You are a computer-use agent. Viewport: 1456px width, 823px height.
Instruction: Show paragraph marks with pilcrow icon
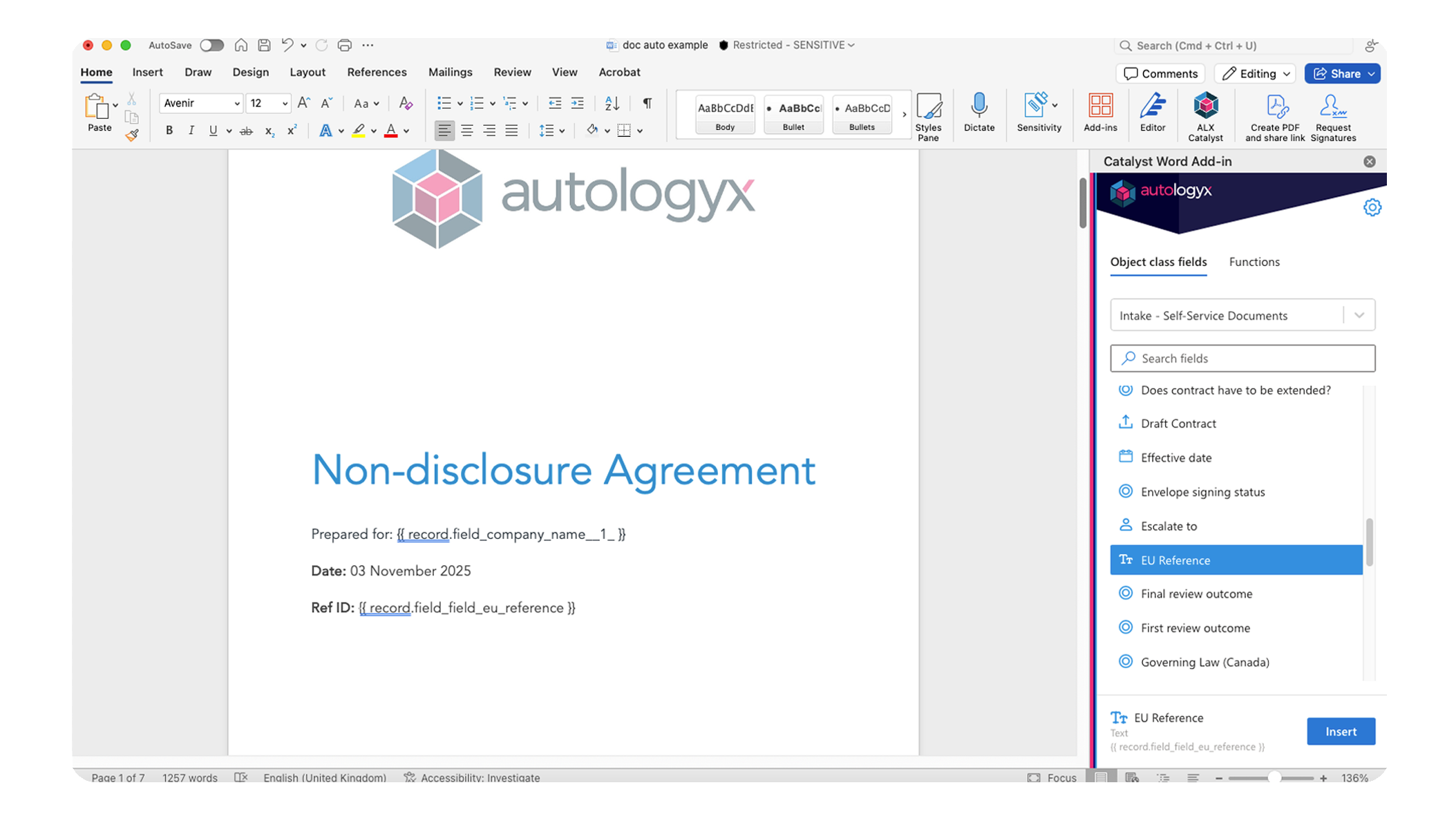click(647, 103)
